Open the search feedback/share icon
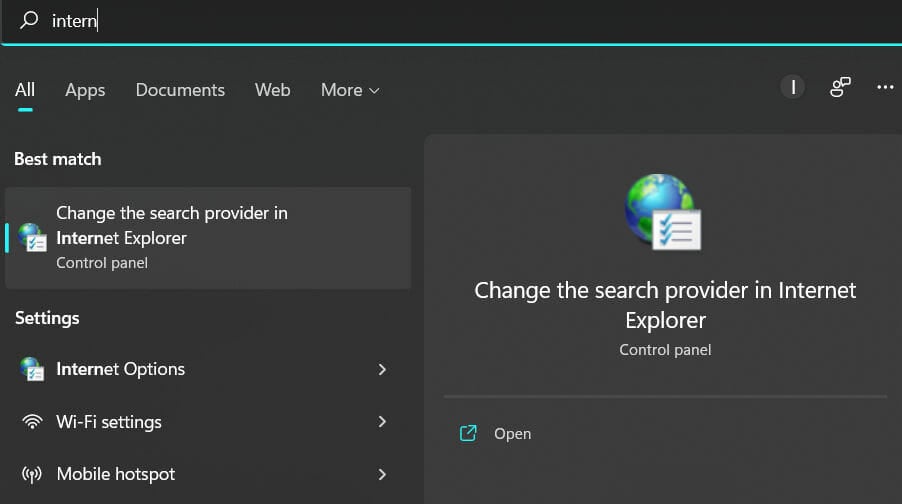 pyautogui.click(x=840, y=87)
